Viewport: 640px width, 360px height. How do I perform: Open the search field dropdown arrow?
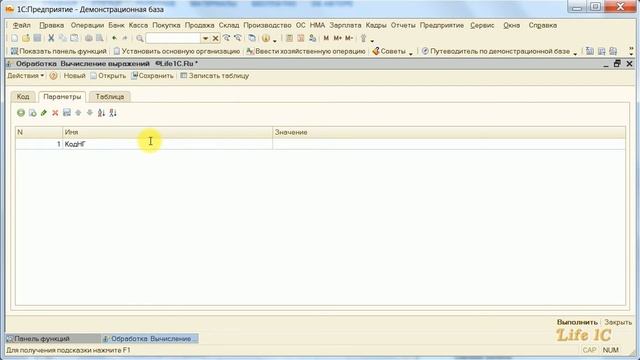pos(205,38)
